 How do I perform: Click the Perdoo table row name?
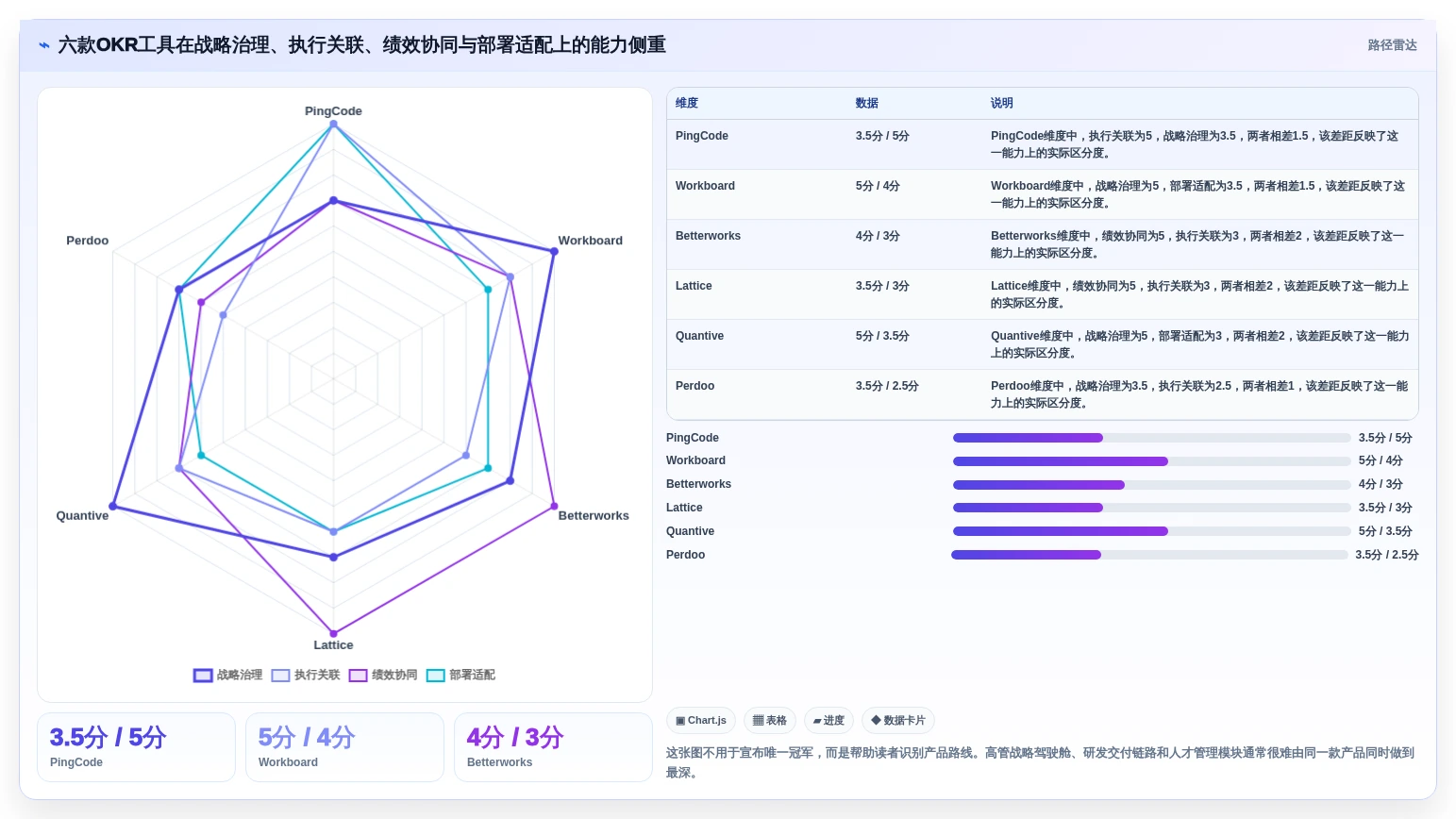[x=695, y=386]
